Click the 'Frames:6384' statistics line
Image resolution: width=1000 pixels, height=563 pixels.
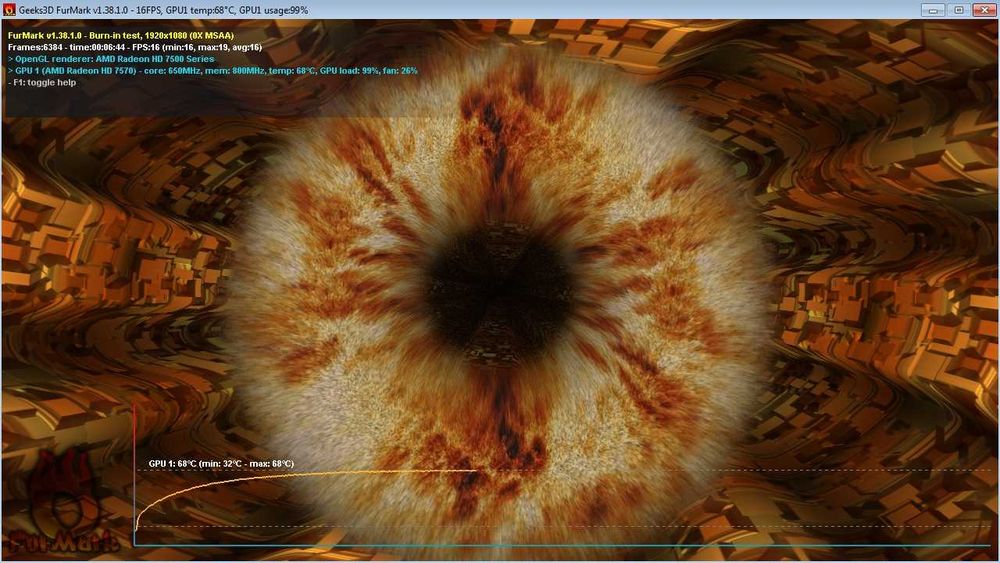[135, 47]
